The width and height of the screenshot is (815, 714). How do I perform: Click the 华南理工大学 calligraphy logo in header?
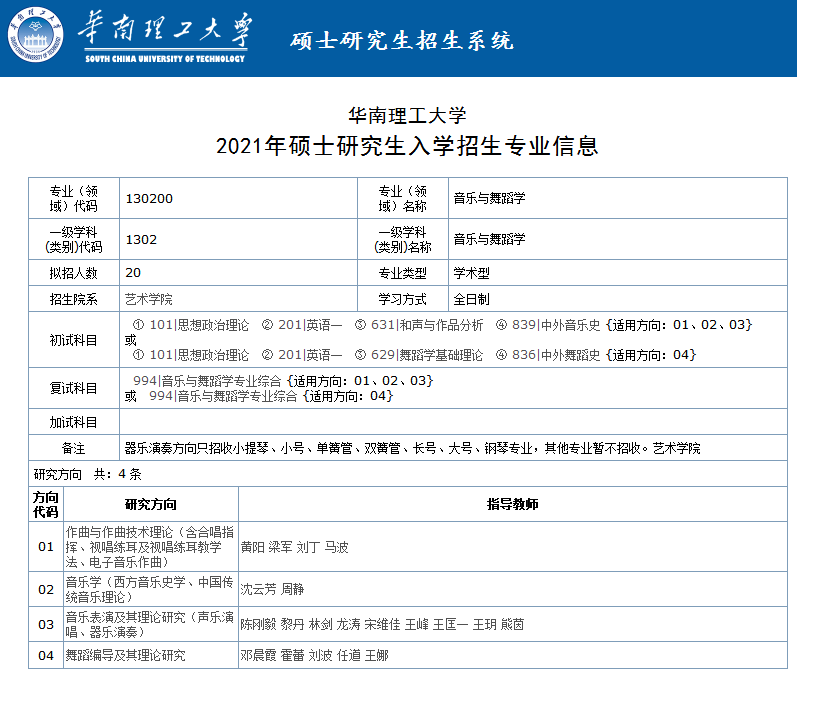click(x=165, y=37)
